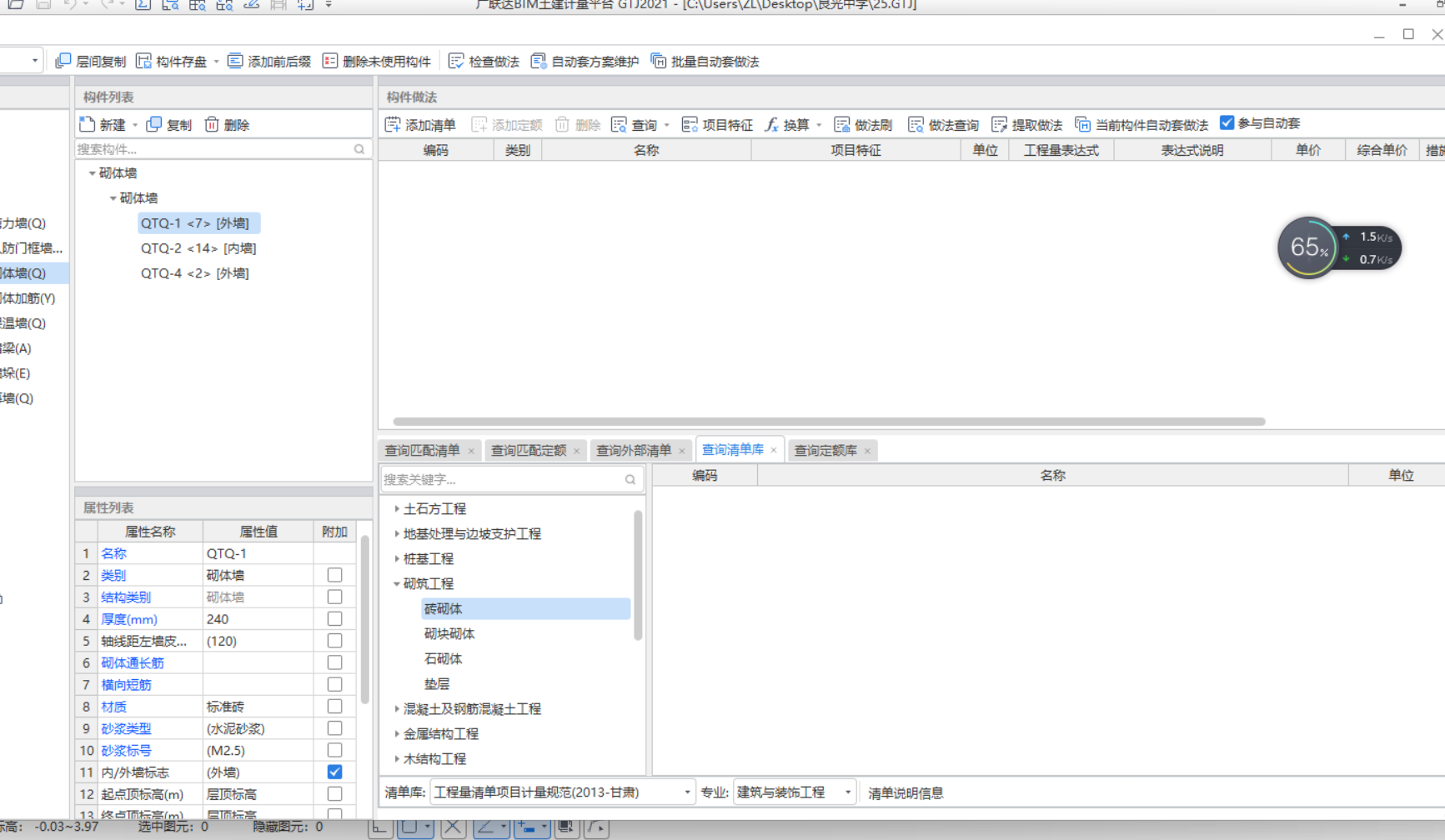The width and height of the screenshot is (1445, 840).
Task: Select 石砌体 category
Action: 443,658
